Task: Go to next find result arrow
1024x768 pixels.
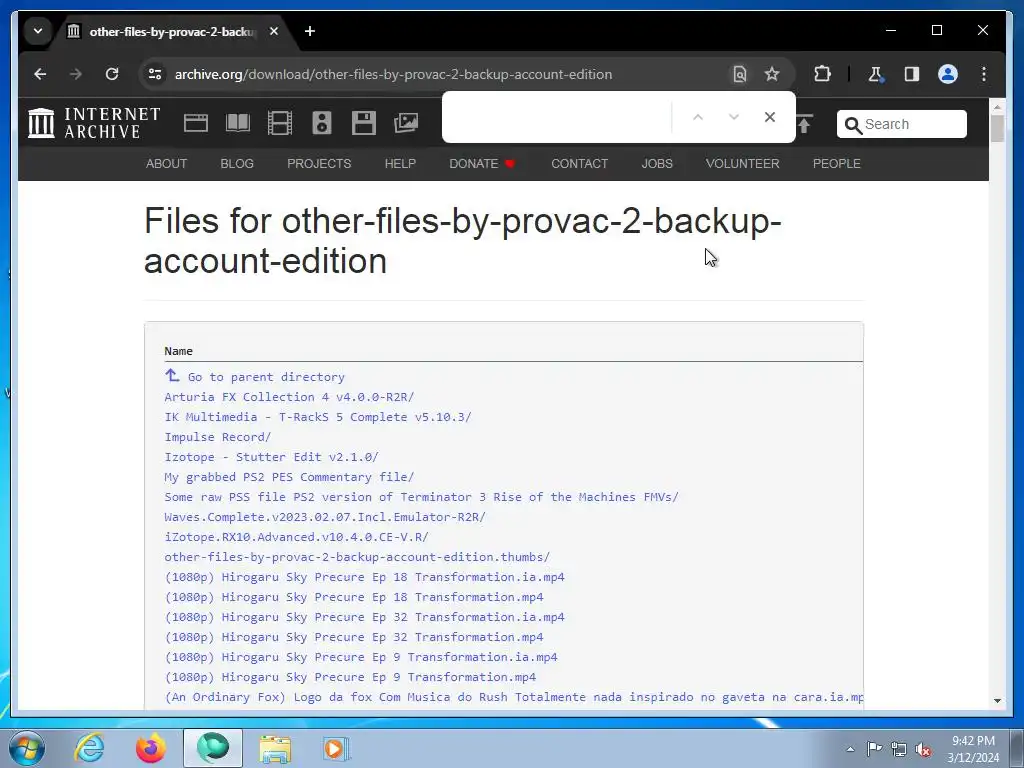Action: 733,117
